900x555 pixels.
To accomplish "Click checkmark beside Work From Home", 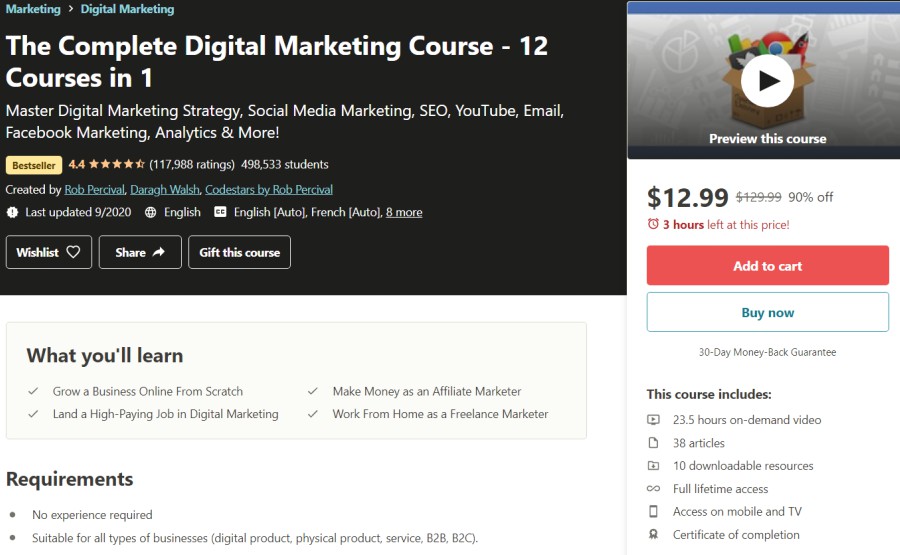I will (313, 414).
